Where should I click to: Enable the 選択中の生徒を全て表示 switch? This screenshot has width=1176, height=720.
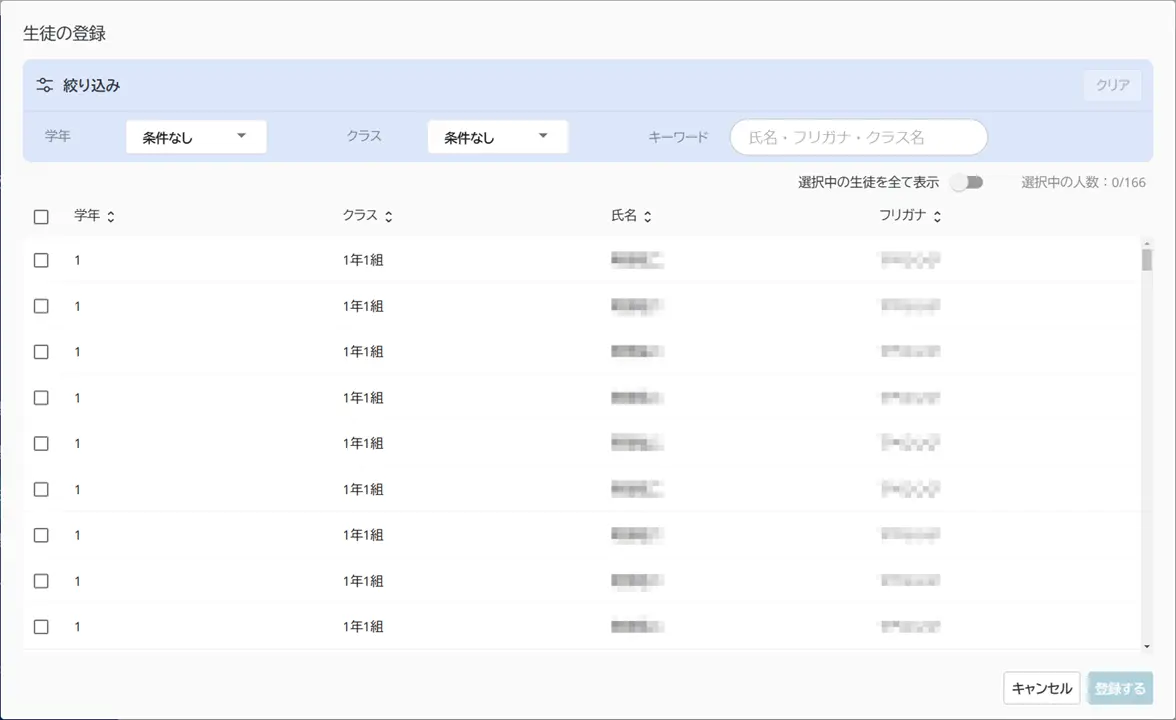(x=966, y=182)
